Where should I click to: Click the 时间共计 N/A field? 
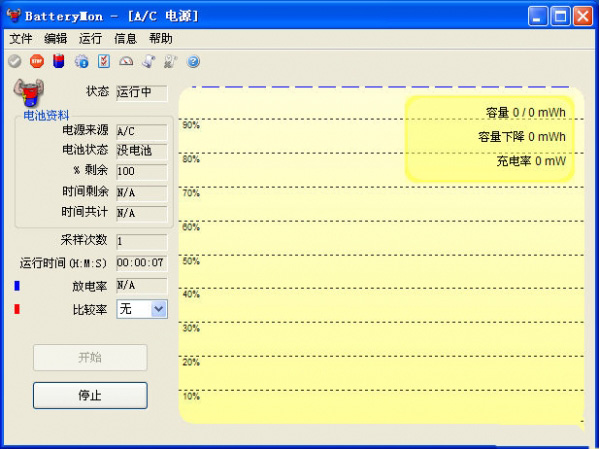click(x=142, y=213)
